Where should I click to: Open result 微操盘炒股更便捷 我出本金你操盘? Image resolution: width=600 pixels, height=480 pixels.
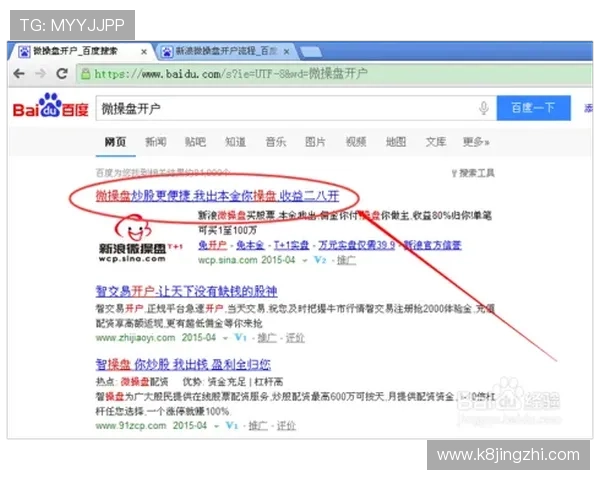pos(217,196)
